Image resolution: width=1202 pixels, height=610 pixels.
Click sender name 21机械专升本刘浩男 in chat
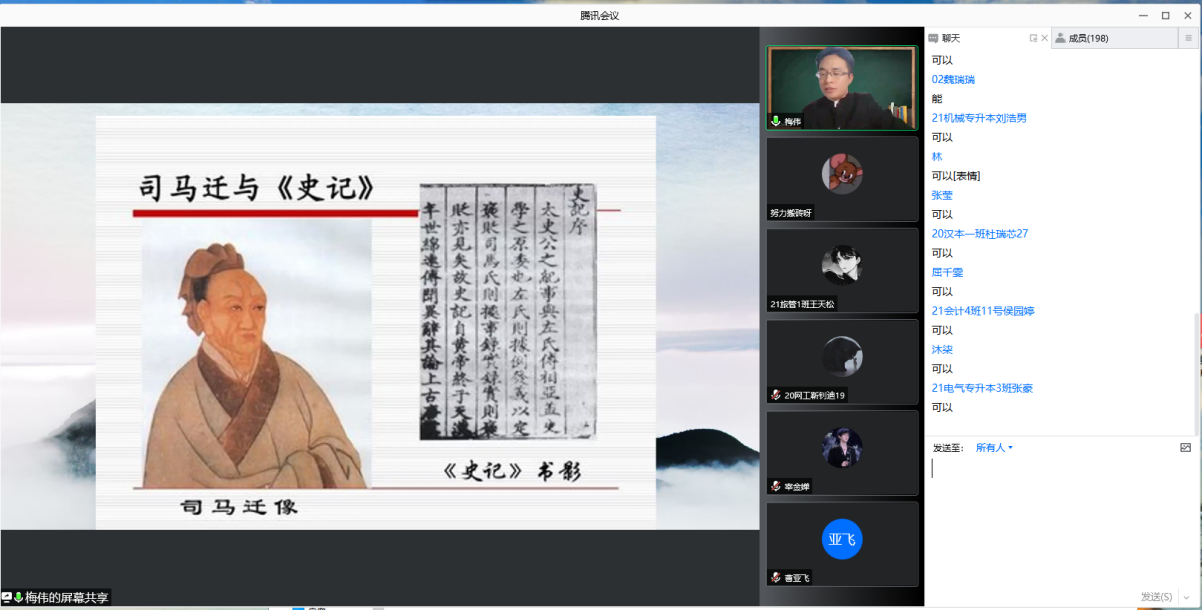point(979,118)
